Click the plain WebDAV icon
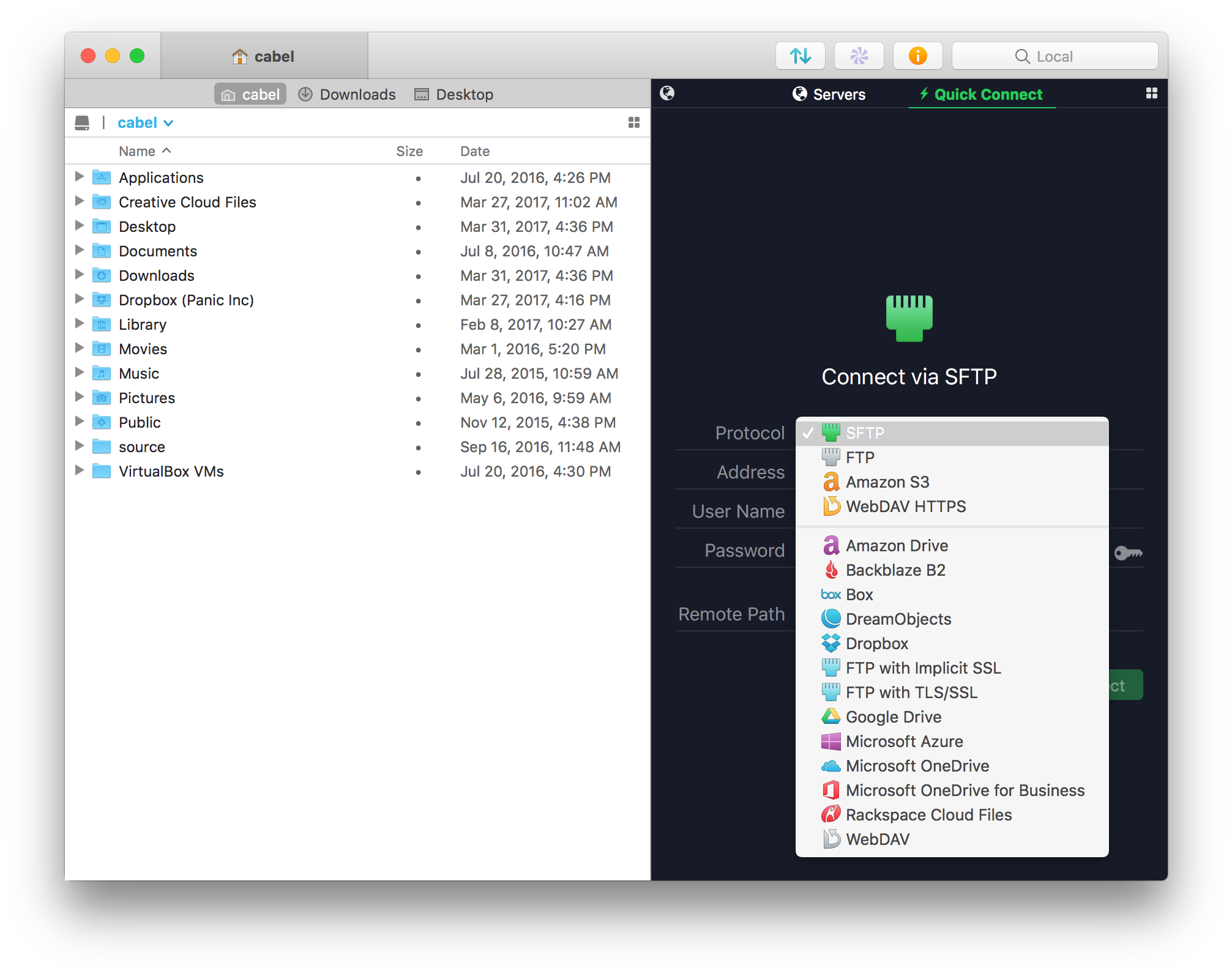1232x971 pixels. pos(832,839)
